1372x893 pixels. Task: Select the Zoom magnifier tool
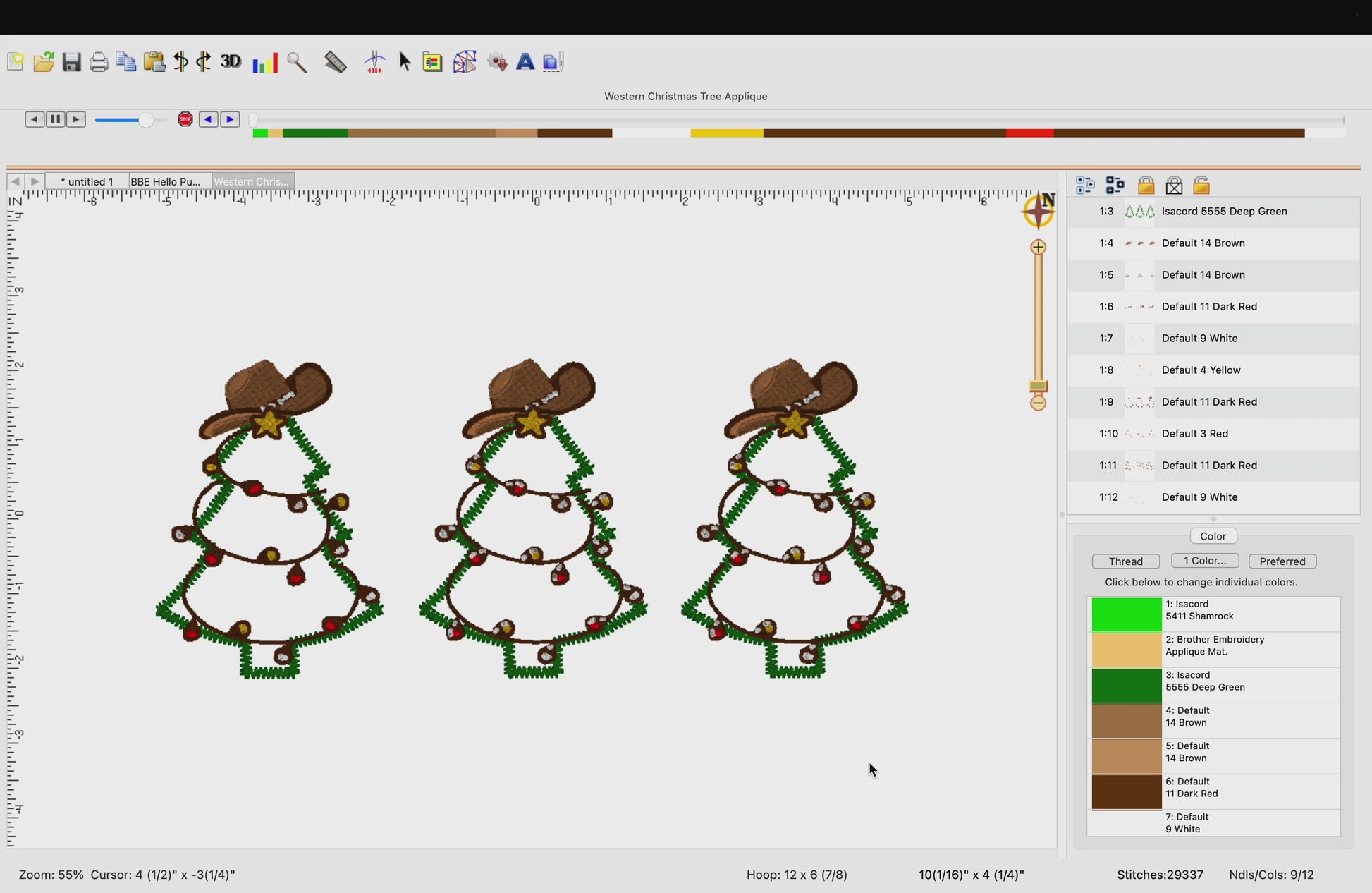[x=298, y=62]
